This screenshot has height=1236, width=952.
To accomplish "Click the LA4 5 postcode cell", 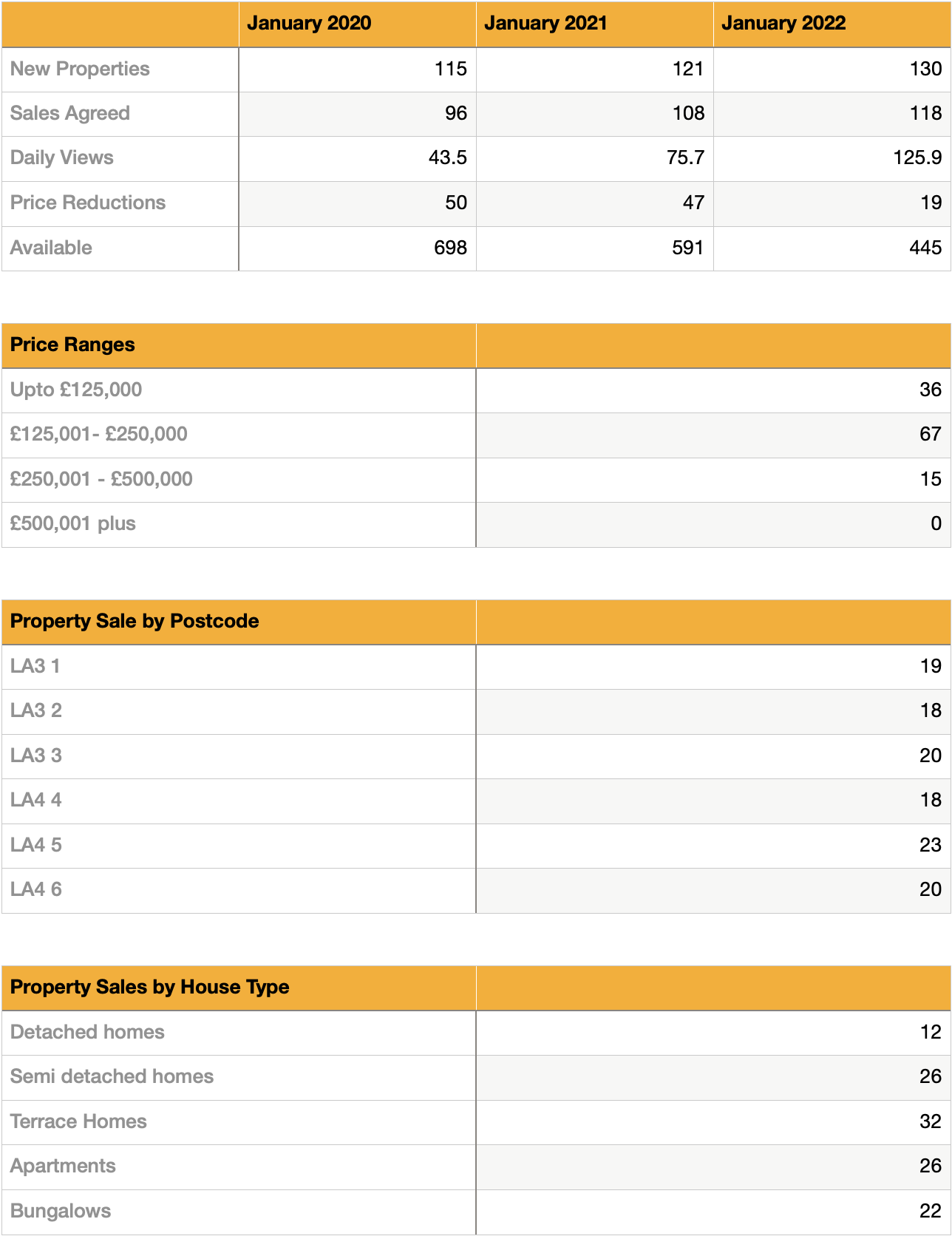I will (x=36, y=845).
